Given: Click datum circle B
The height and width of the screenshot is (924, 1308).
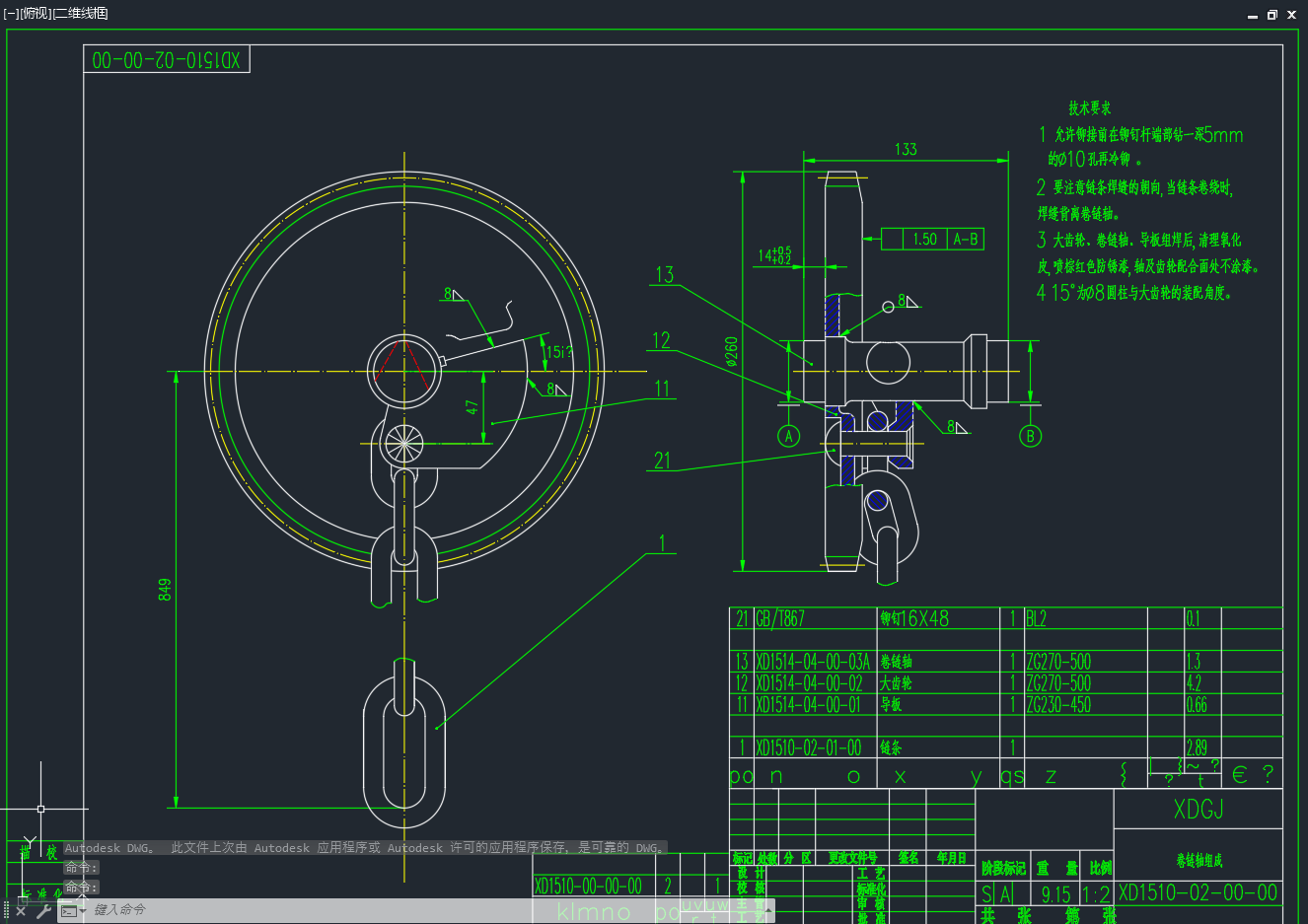Looking at the screenshot, I should click(1030, 436).
